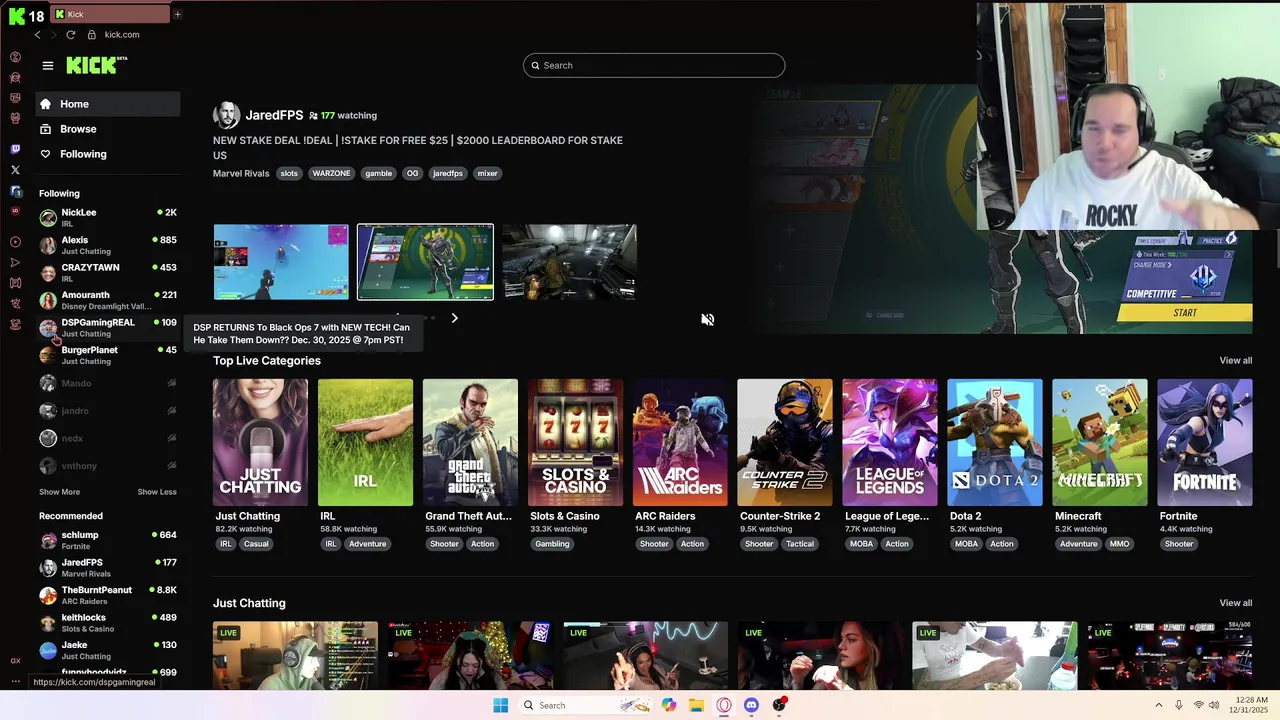Open Copilot from the taskbar

(668, 705)
